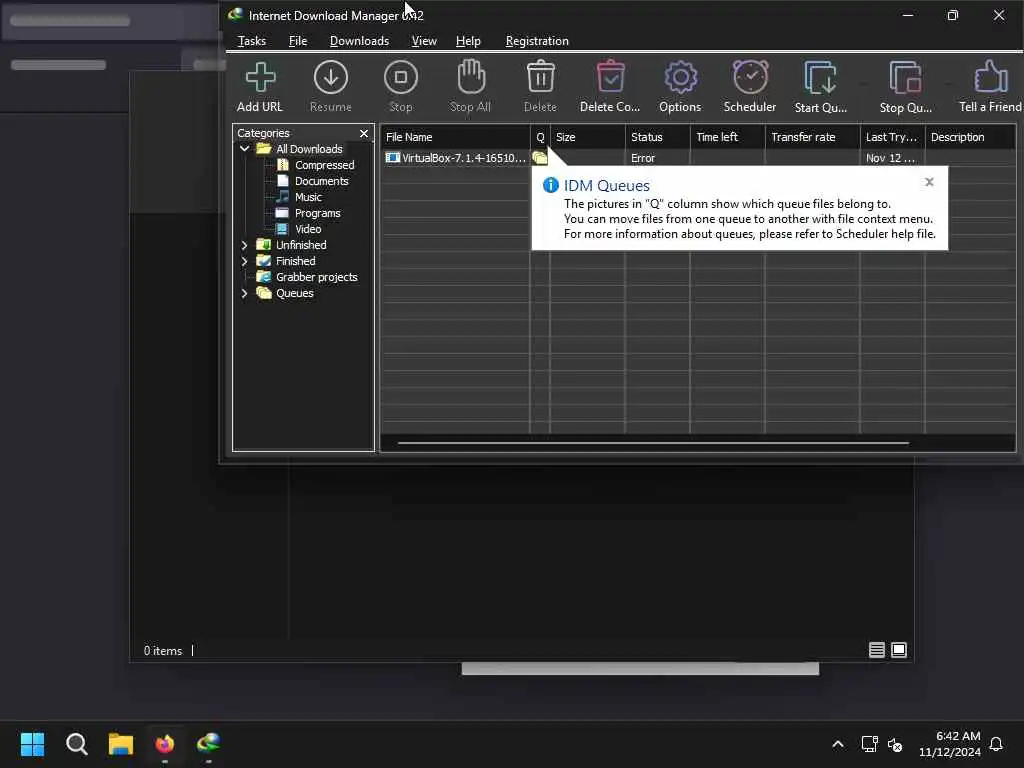Click the IDM taskbar icon
This screenshot has width=1024, height=768.
pos(208,744)
